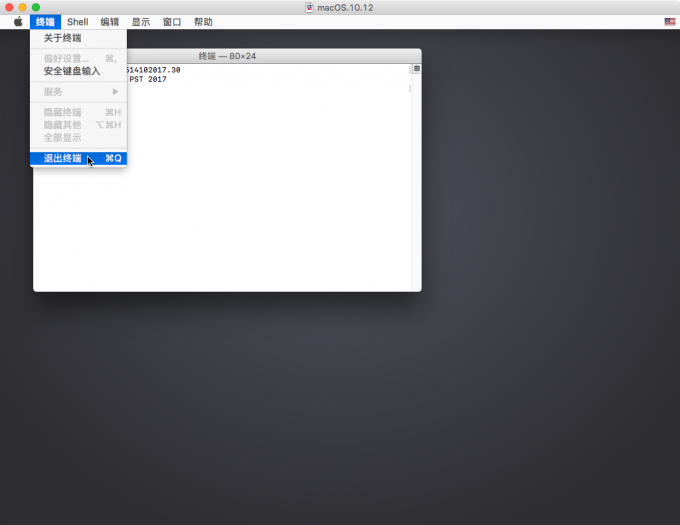Click the terminal title 终端 — 80×24
Viewport: 680px width, 525px height.
coord(227,56)
